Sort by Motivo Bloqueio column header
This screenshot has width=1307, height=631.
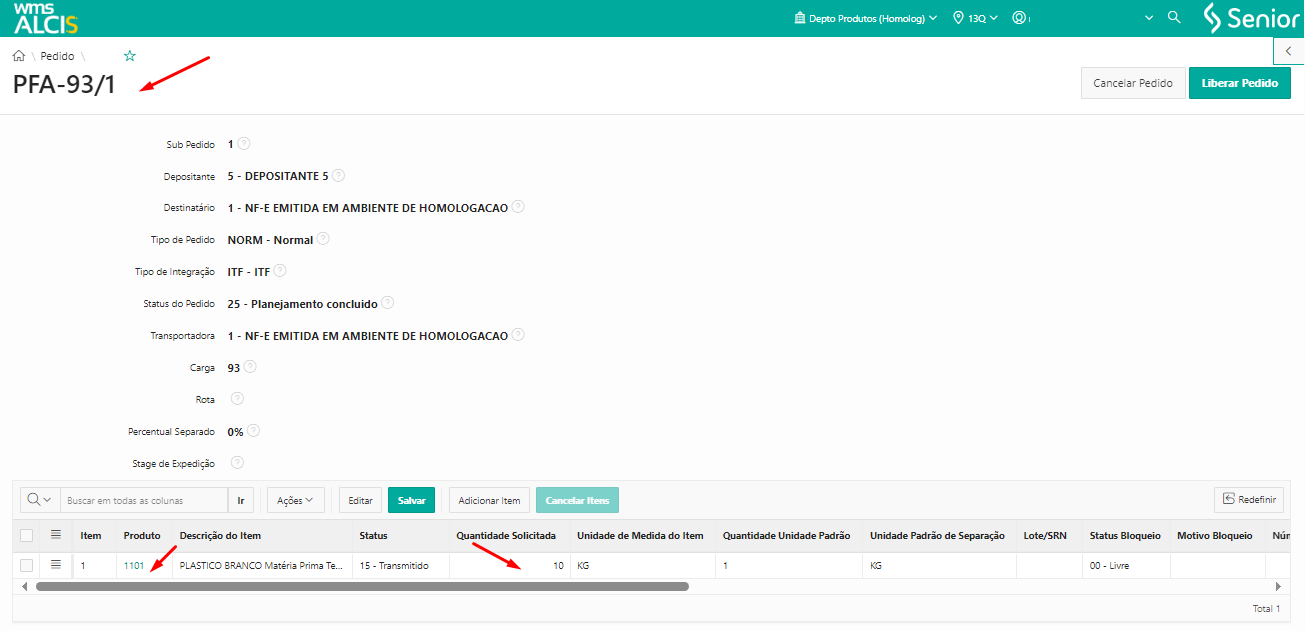[1214, 536]
